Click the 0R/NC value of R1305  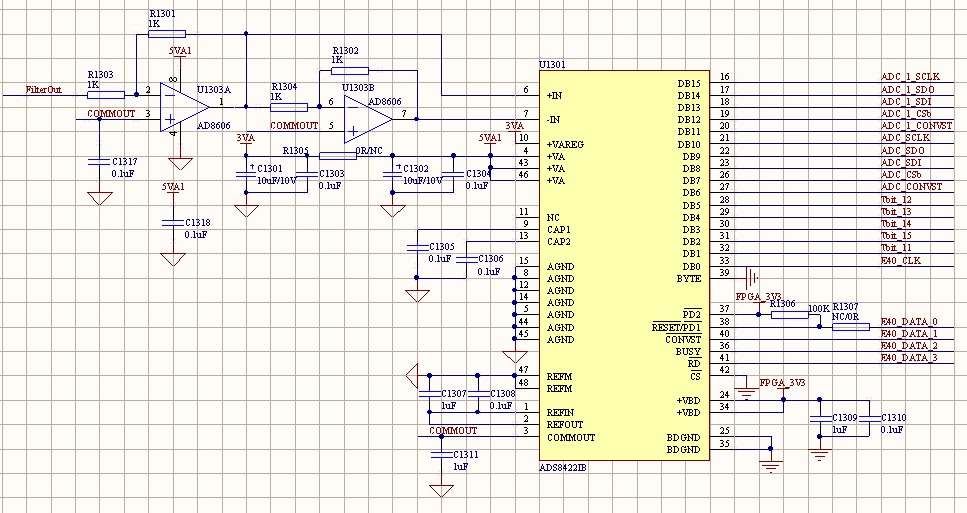pos(369,150)
